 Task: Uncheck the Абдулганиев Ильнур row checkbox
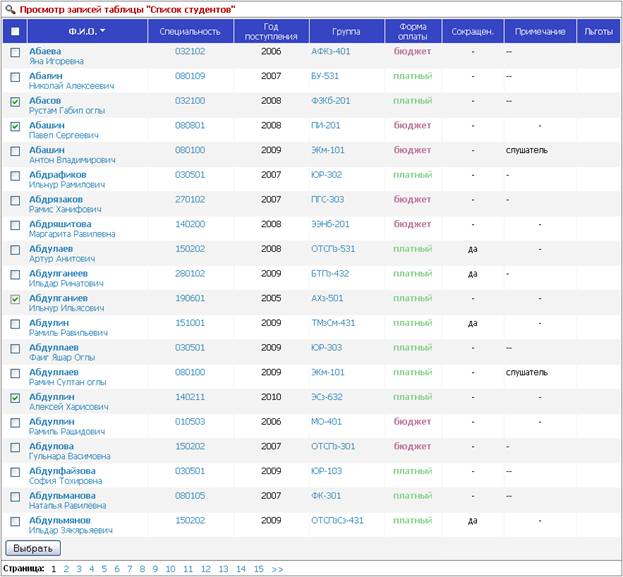tap(15, 299)
